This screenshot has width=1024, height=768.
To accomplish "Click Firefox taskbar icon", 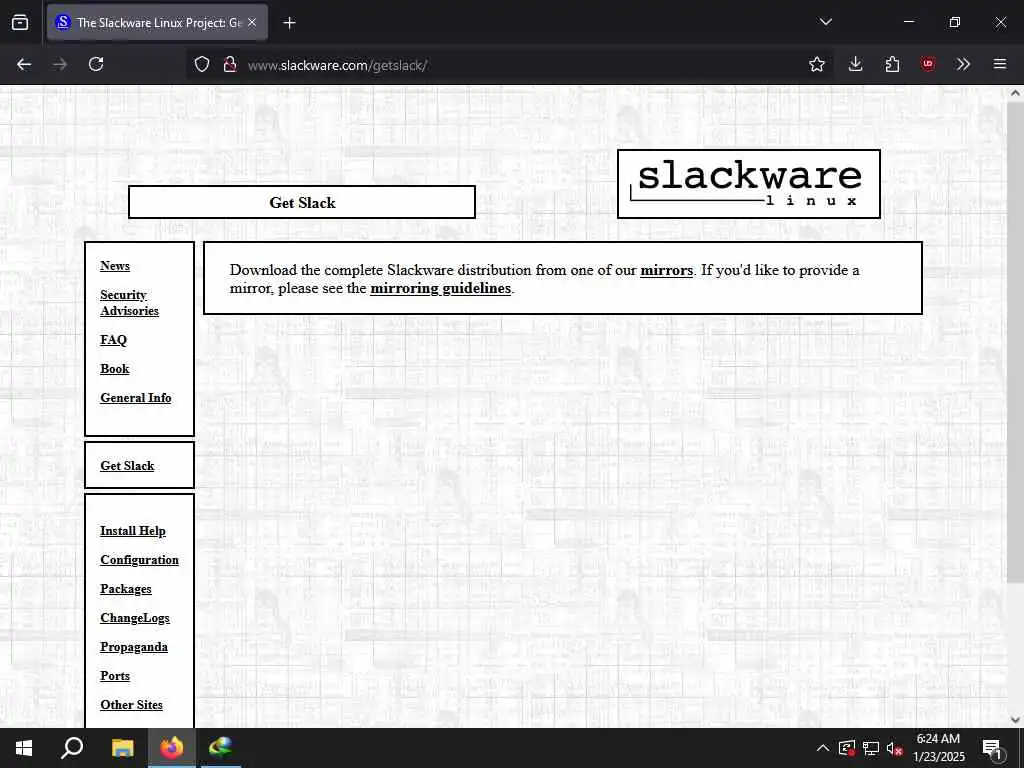I will click(x=172, y=748).
